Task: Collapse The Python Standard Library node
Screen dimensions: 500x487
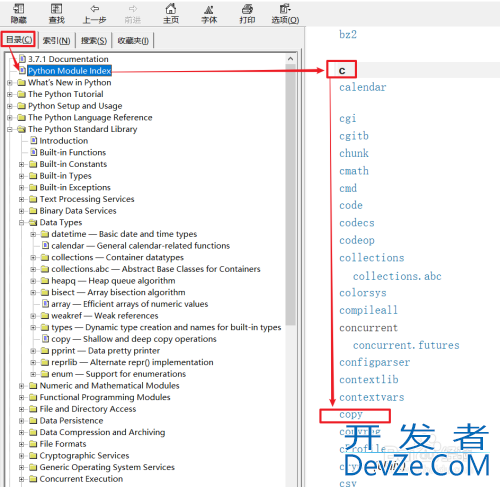Action: pos(10,129)
